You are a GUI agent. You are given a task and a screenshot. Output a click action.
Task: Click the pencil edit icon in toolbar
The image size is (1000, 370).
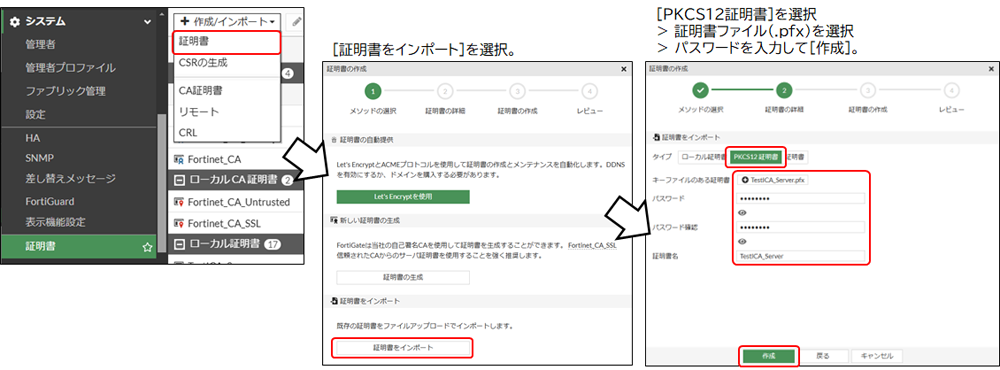[x=297, y=22]
